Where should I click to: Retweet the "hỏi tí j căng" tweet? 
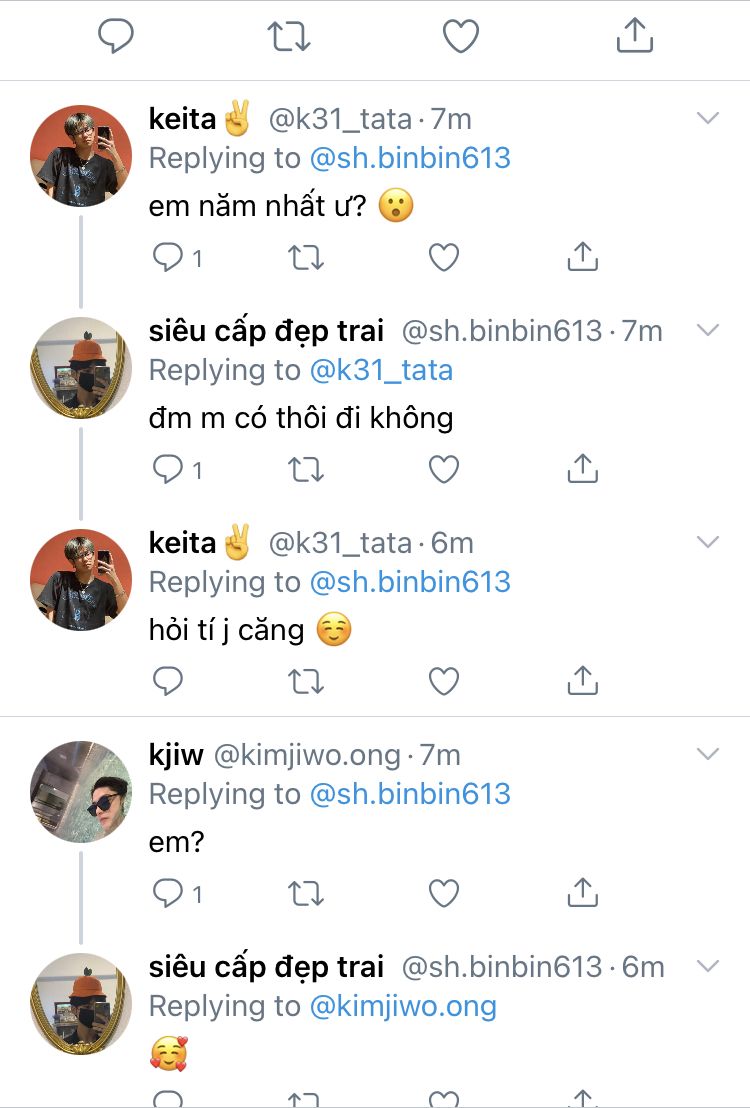point(305,681)
